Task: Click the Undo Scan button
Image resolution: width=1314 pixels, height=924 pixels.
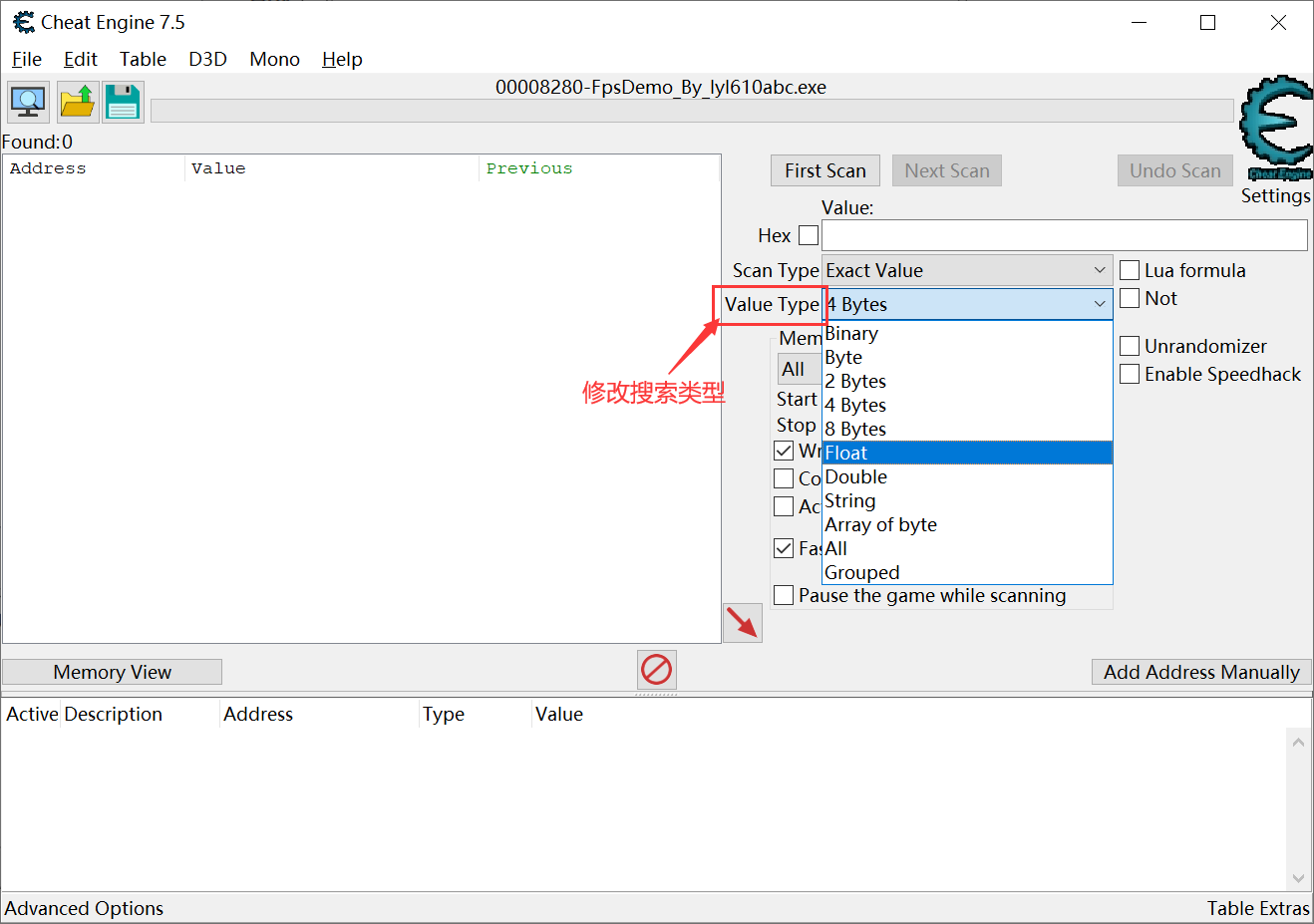Action: pyautogui.click(x=1175, y=170)
